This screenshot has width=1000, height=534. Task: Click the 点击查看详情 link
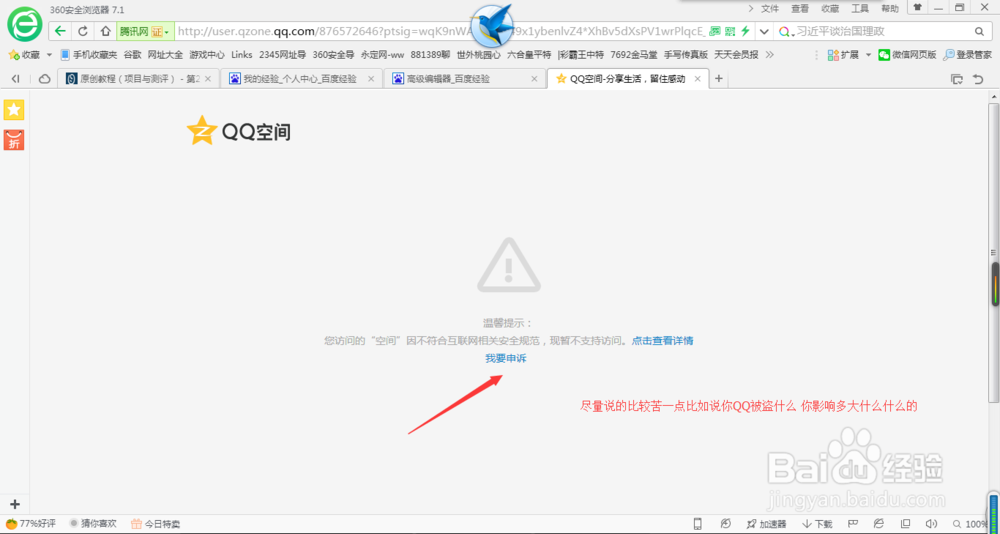pos(663,341)
